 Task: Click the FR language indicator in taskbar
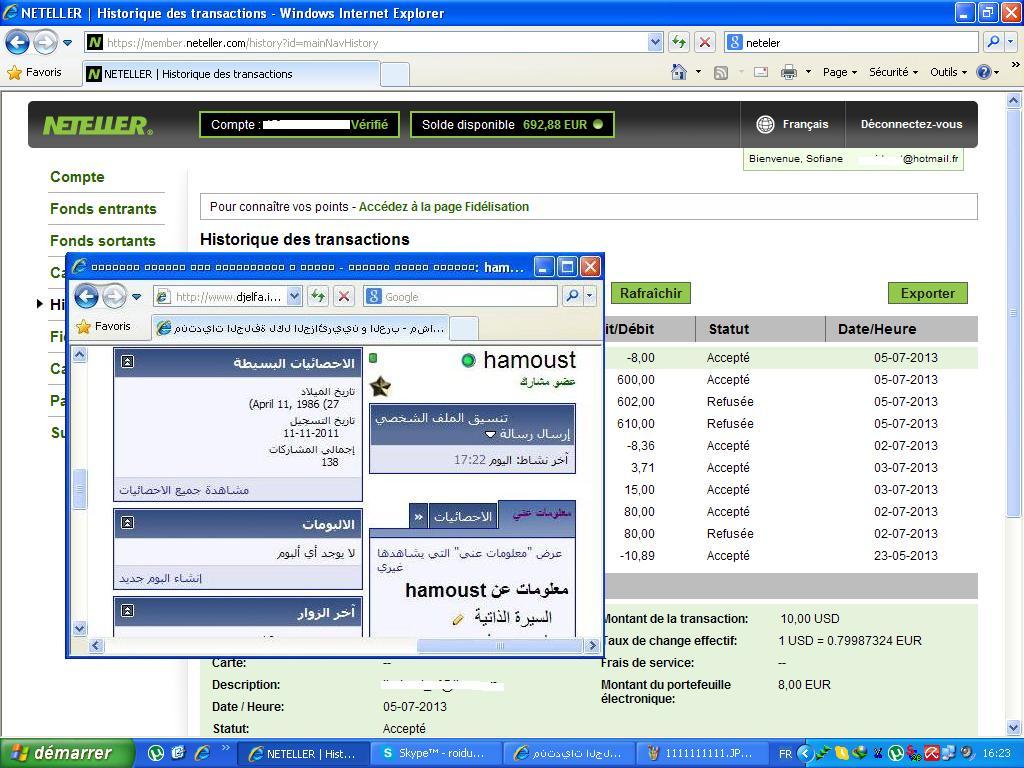[x=785, y=754]
